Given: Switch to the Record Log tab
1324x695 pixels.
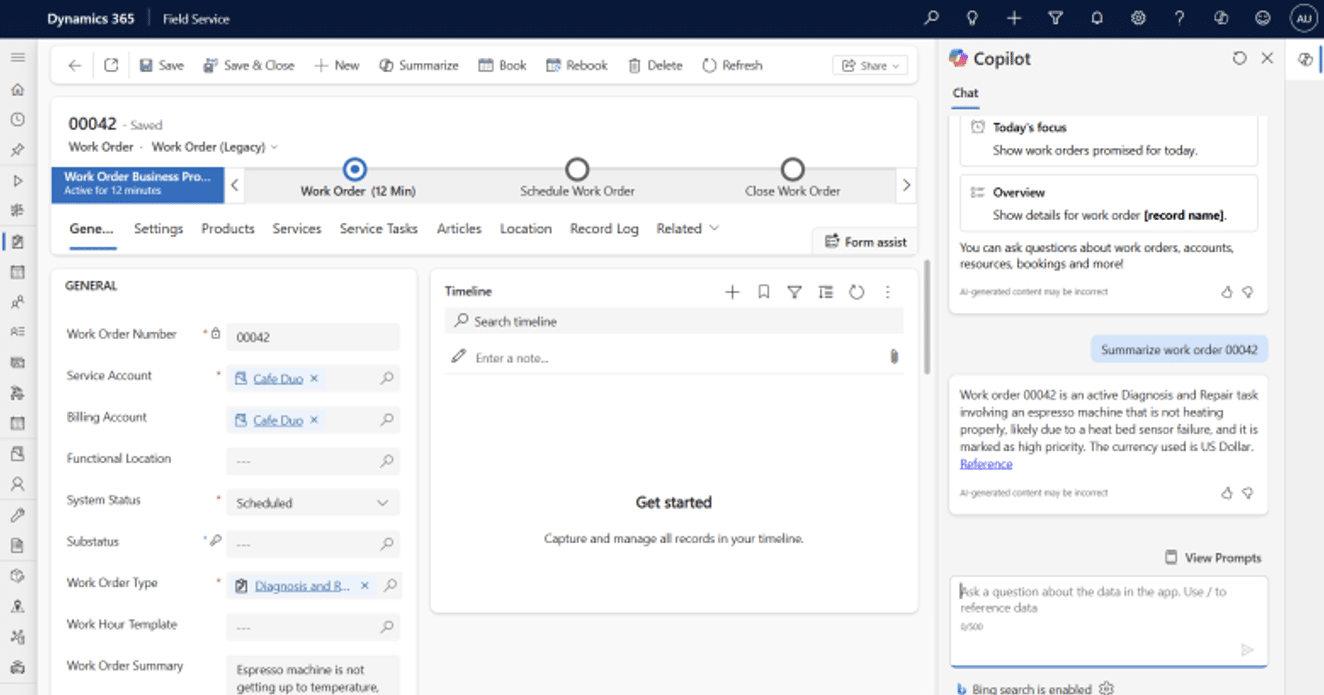Looking at the screenshot, I should (604, 229).
